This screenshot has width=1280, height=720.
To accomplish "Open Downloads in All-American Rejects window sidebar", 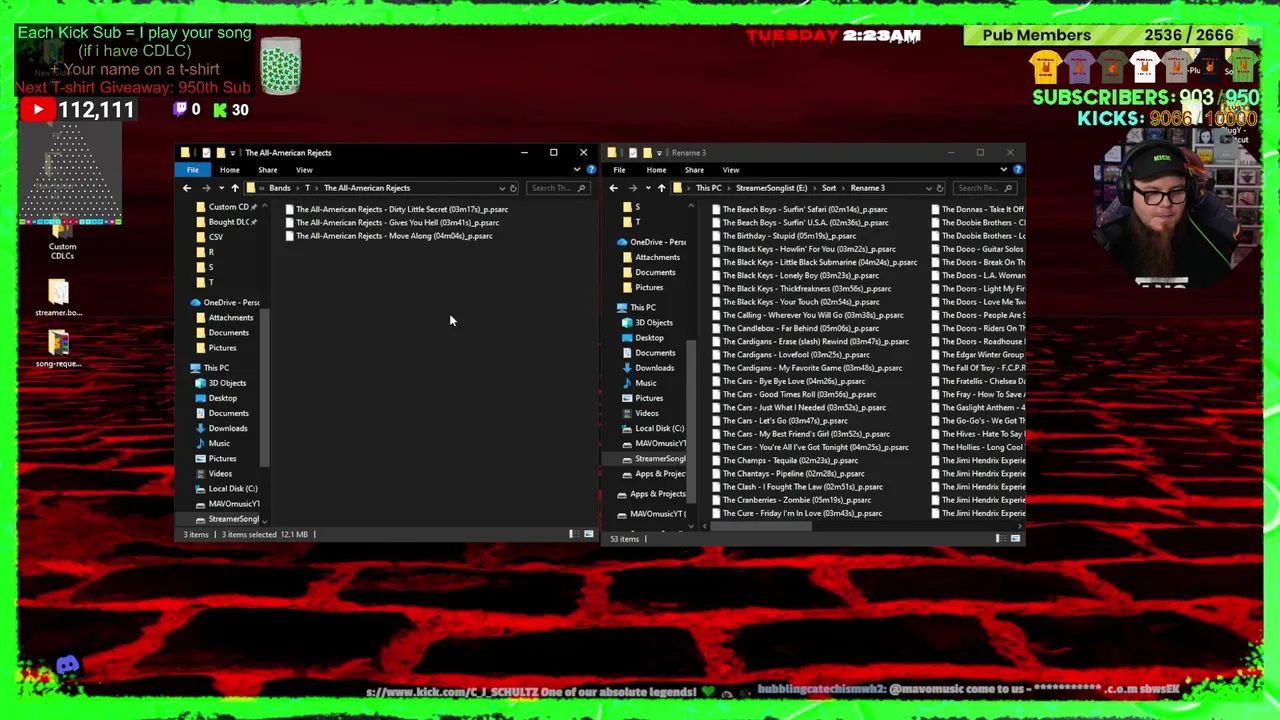I will coord(227,428).
